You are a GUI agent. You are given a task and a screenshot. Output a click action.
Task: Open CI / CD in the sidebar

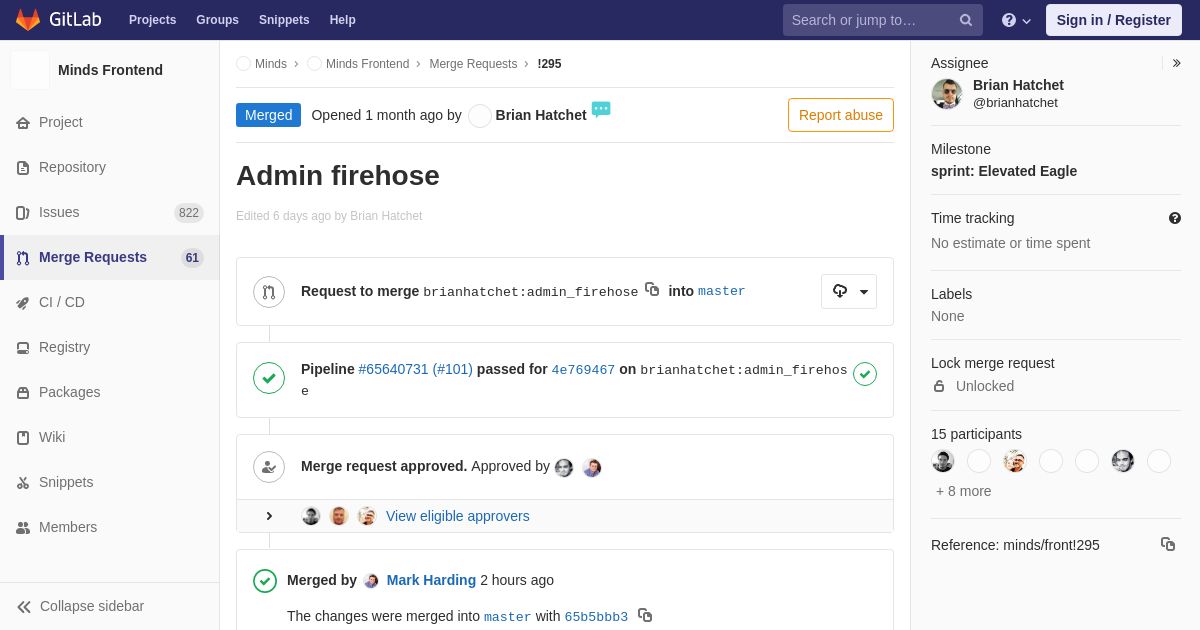(x=110, y=302)
